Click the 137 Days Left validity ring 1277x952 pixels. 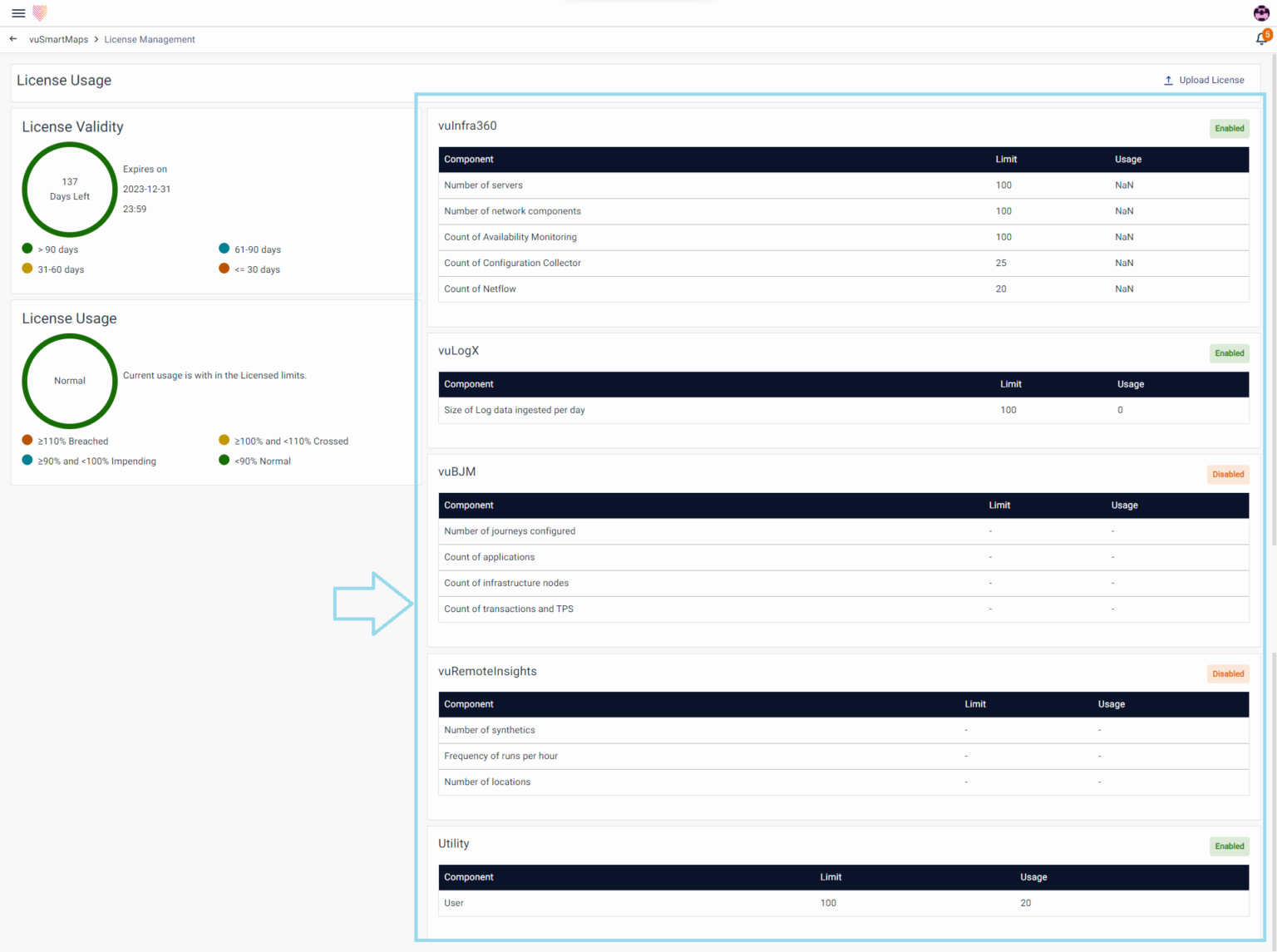(70, 190)
